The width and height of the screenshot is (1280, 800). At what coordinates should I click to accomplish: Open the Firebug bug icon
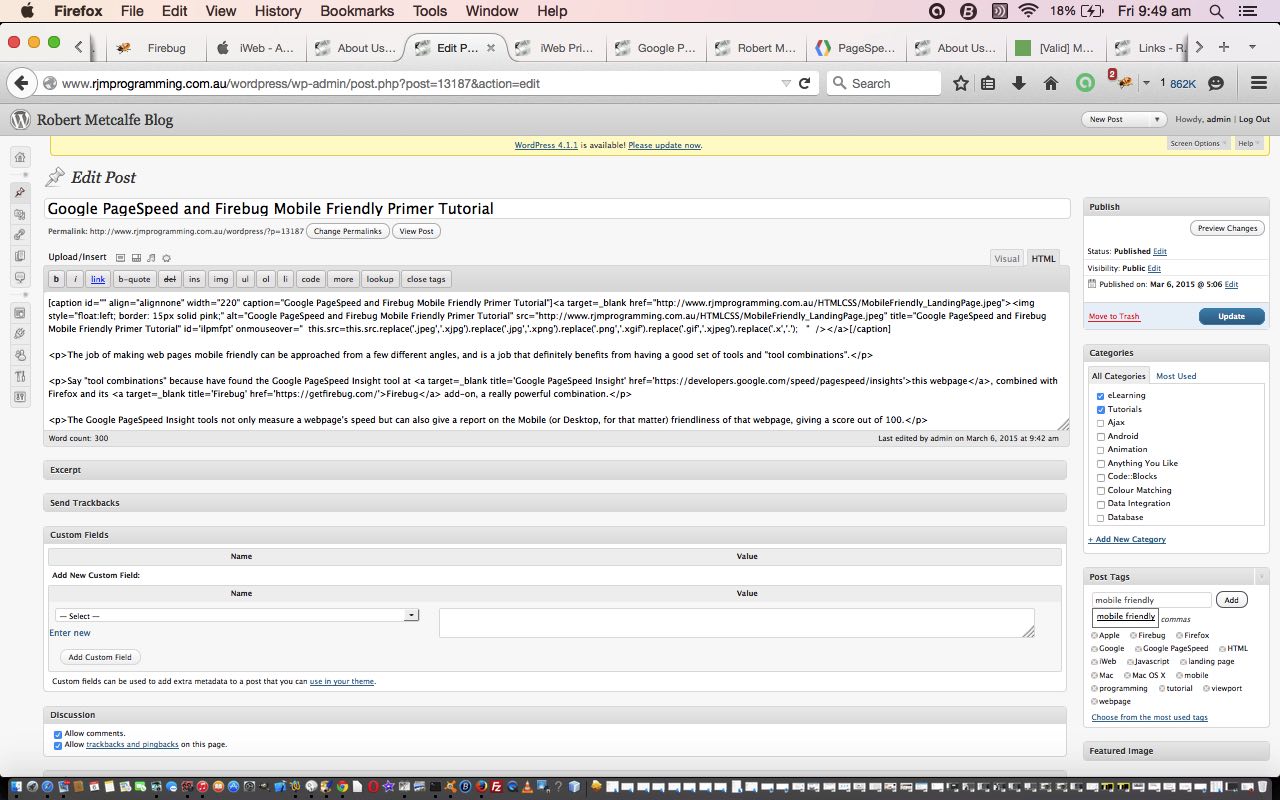[1124, 83]
